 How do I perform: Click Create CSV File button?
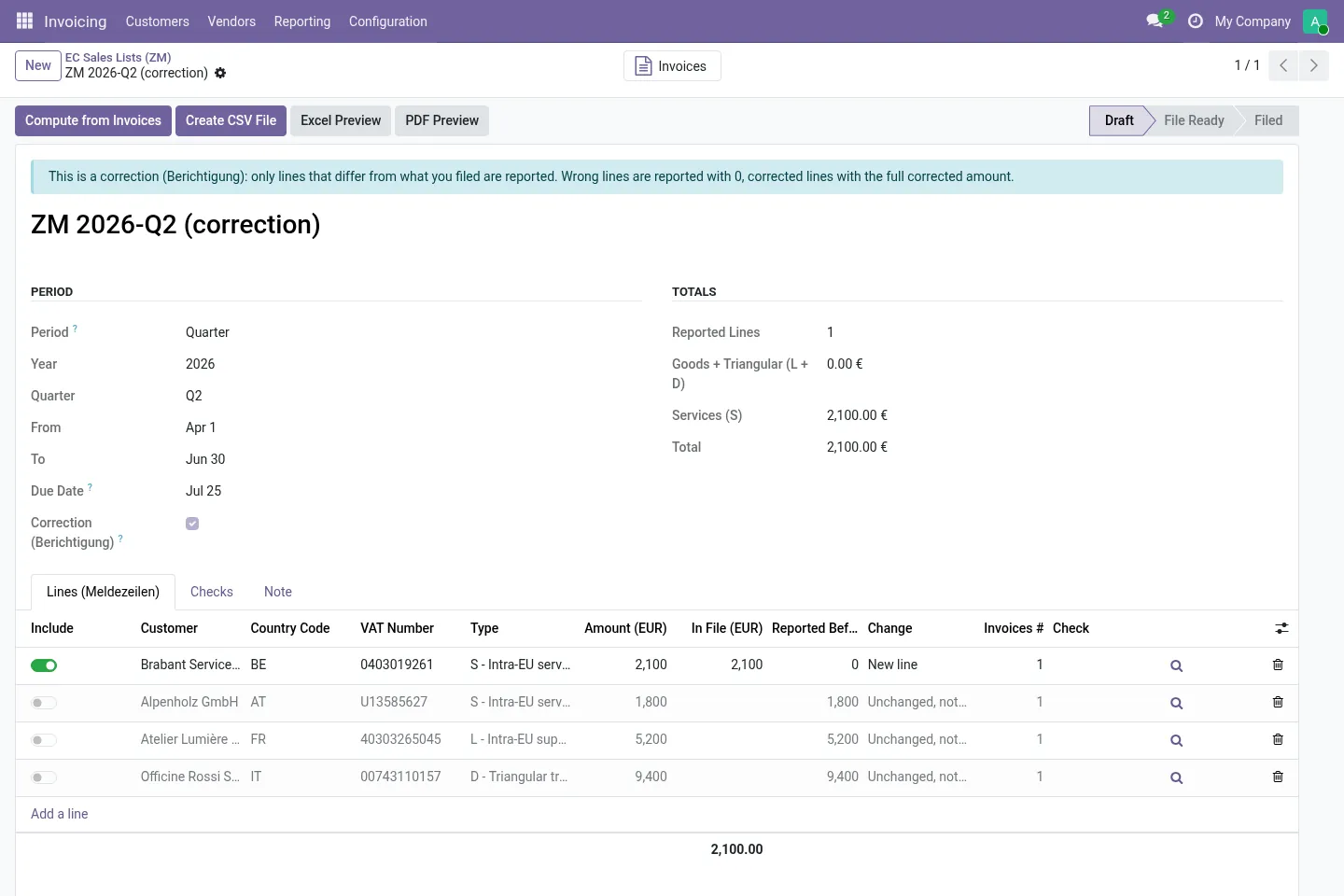(231, 120)
